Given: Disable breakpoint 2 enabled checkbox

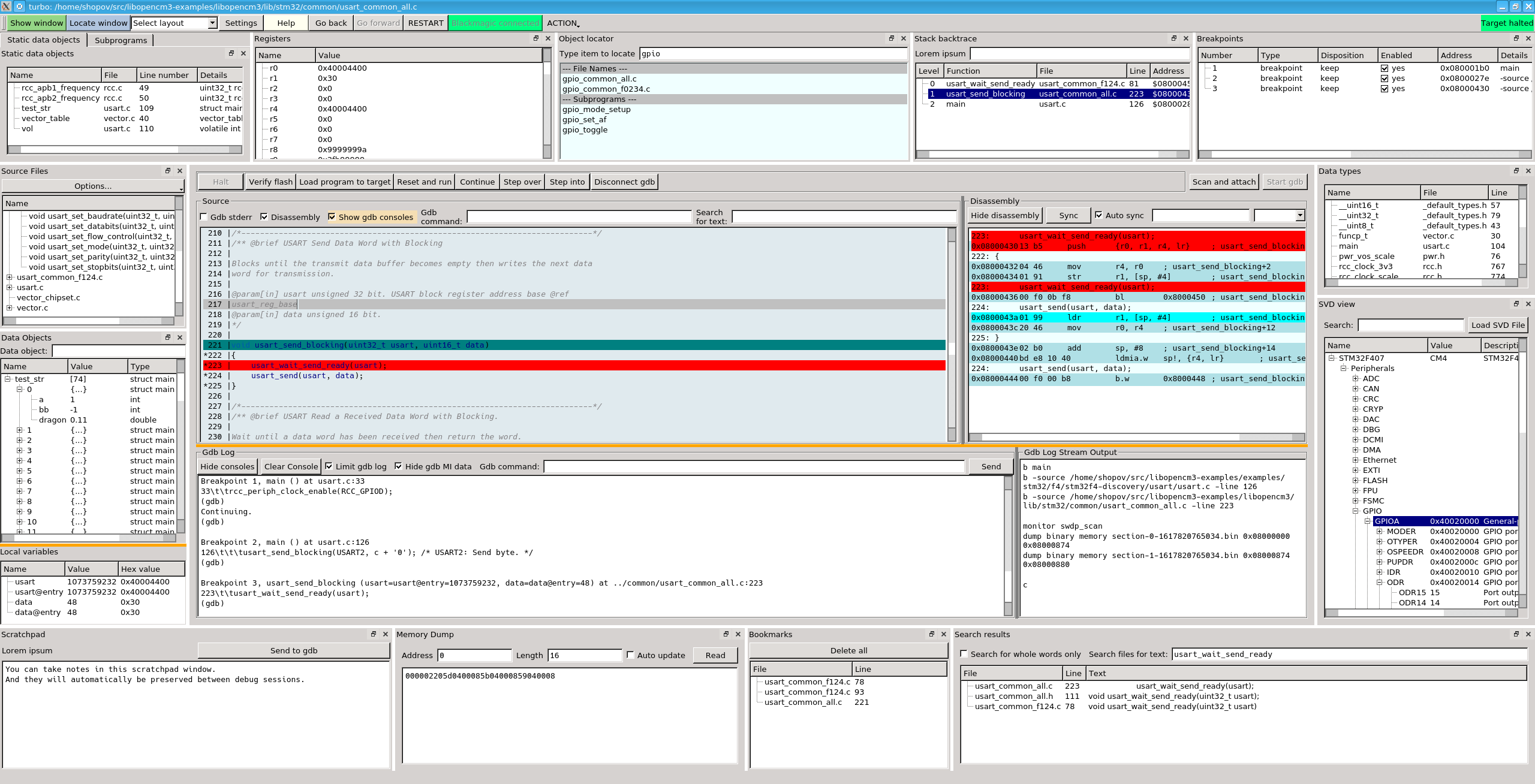Looking at the screenshot, I should (1384, 79).
